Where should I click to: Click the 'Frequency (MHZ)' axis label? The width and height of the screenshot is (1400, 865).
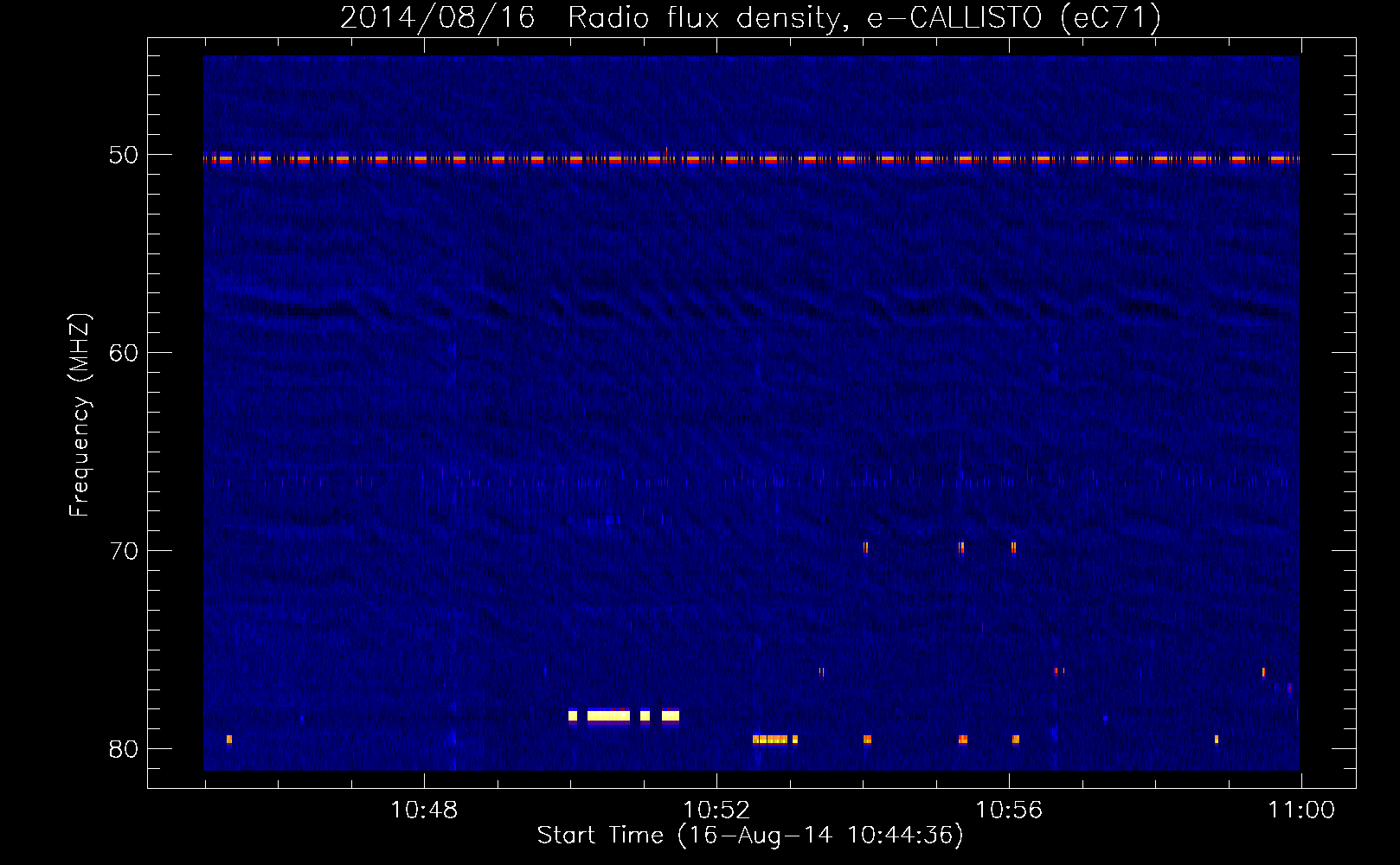(x=80, y=415)
